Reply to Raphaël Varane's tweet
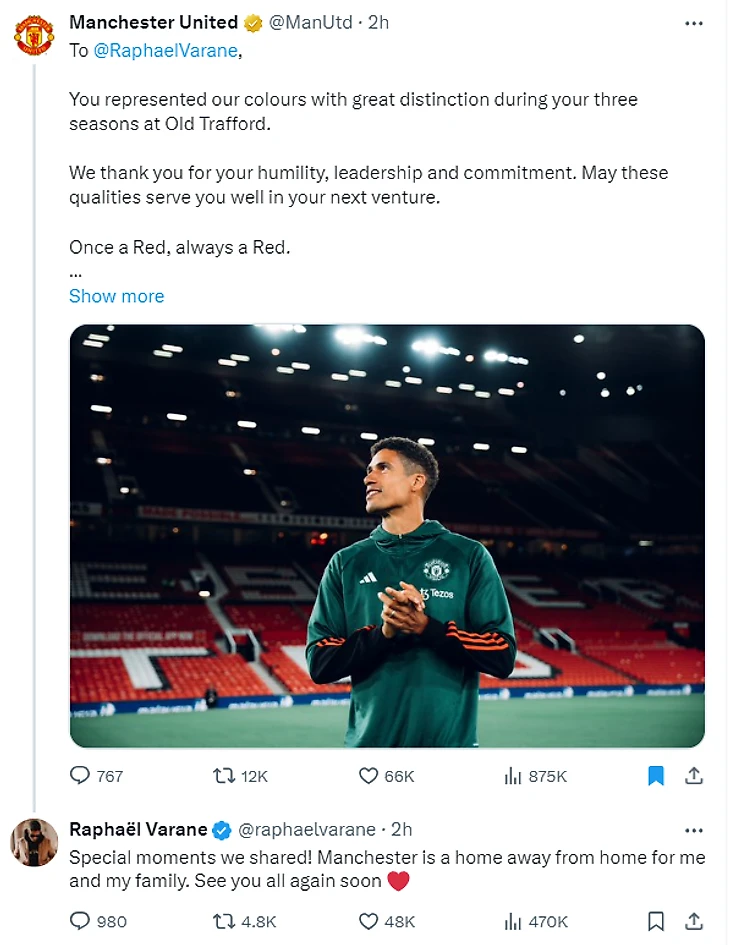The height and width of the screenshot is (945, 730). click(x=81, y=921)
